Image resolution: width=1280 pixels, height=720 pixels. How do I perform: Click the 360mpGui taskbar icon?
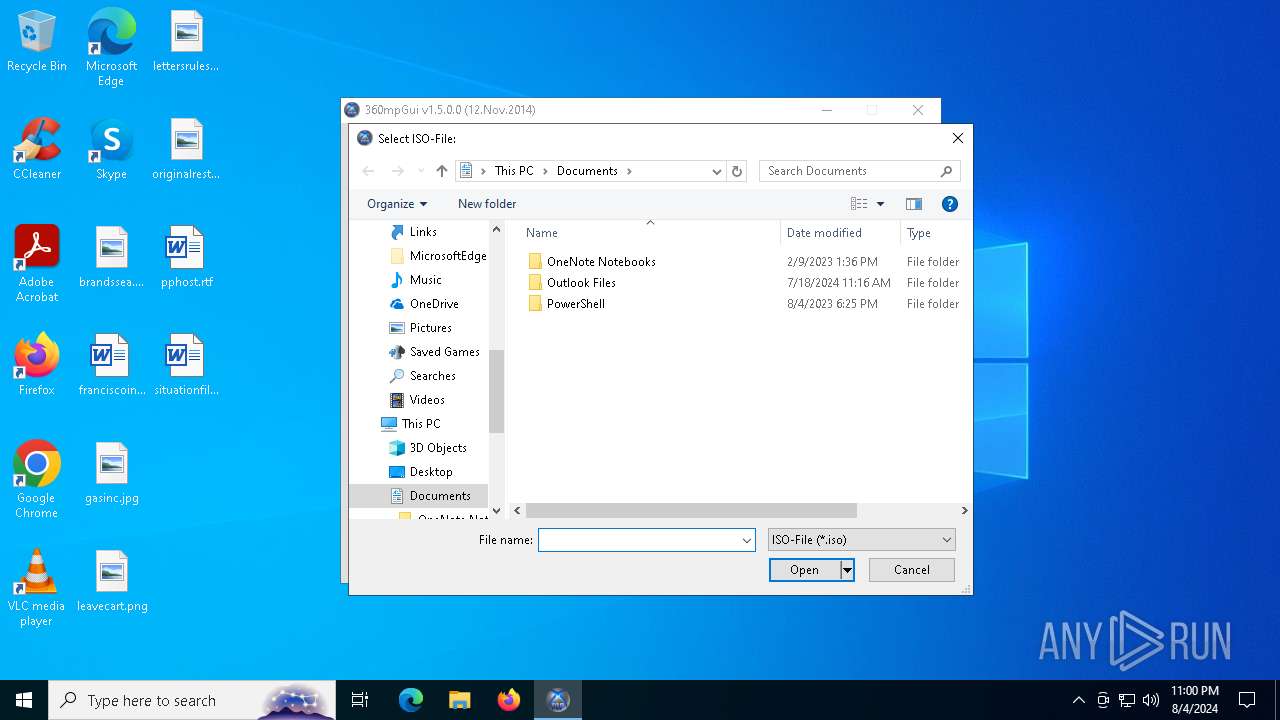(558, 700)
